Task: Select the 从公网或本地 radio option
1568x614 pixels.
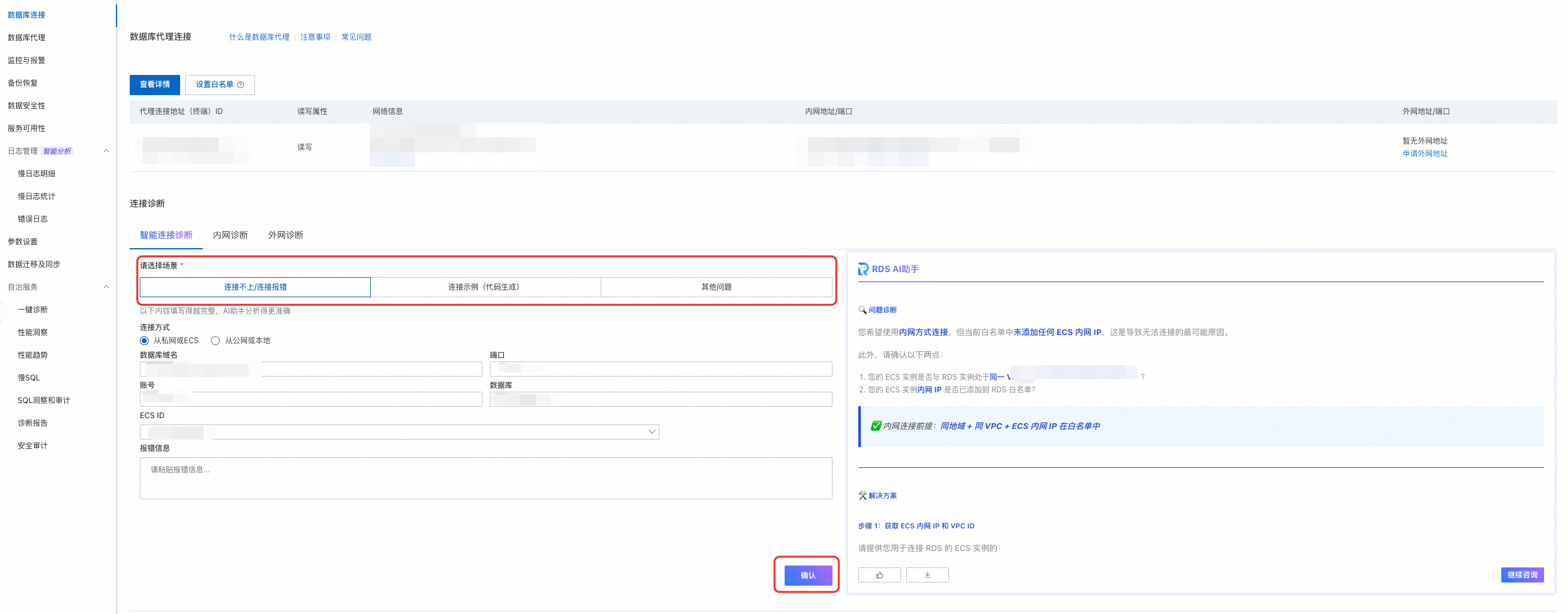Action: click(215, 341)
